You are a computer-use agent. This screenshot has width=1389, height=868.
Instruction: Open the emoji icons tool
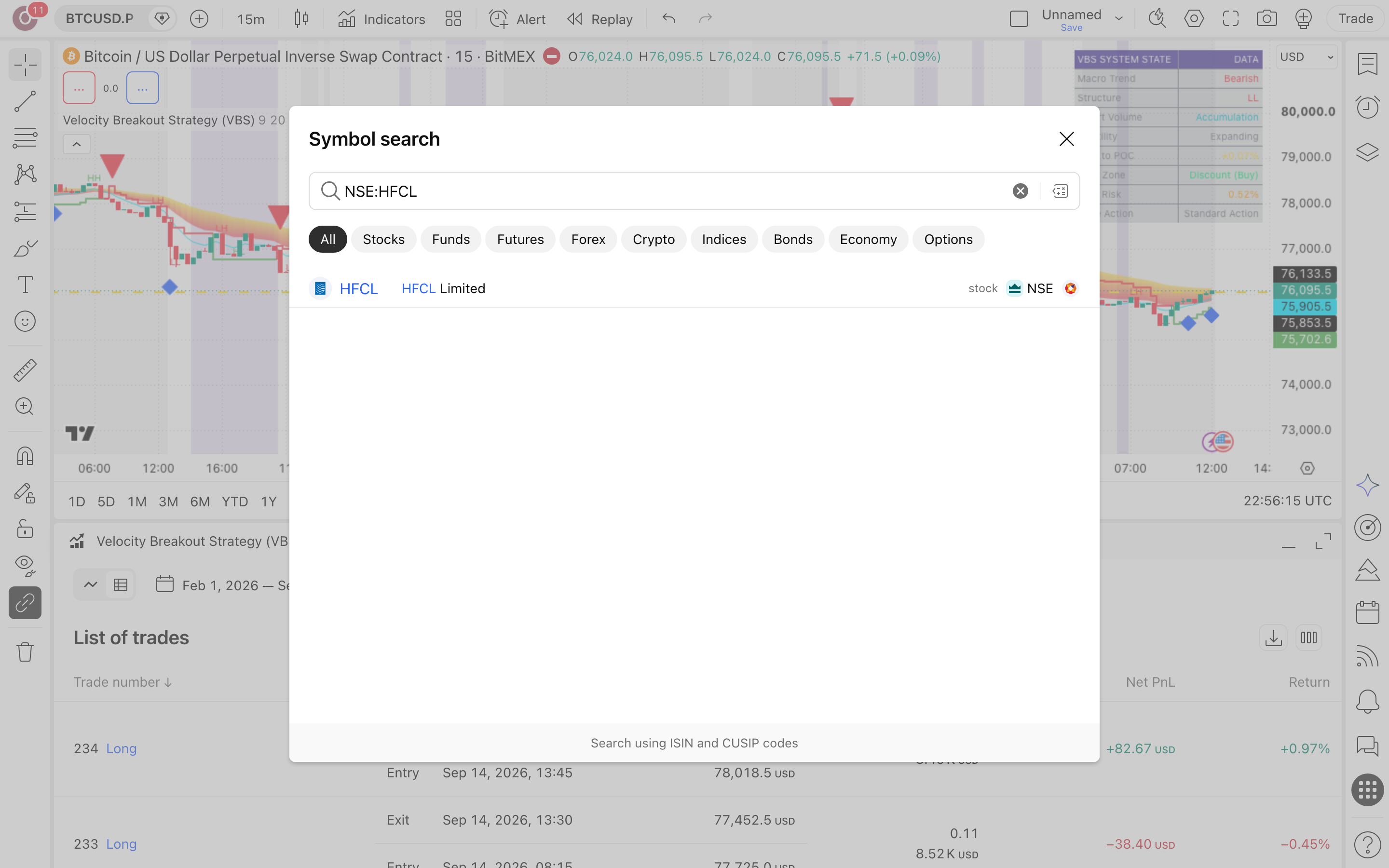[25, 322]
